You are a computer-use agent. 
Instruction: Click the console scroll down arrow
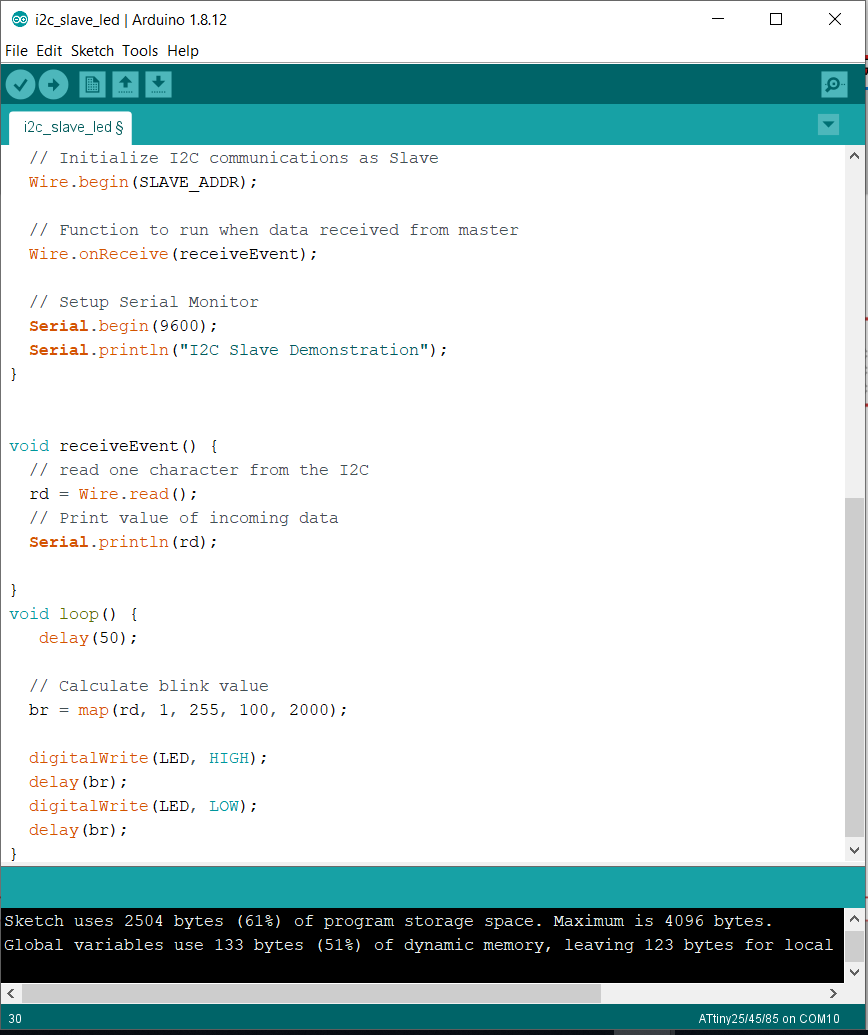click(854, 972)
